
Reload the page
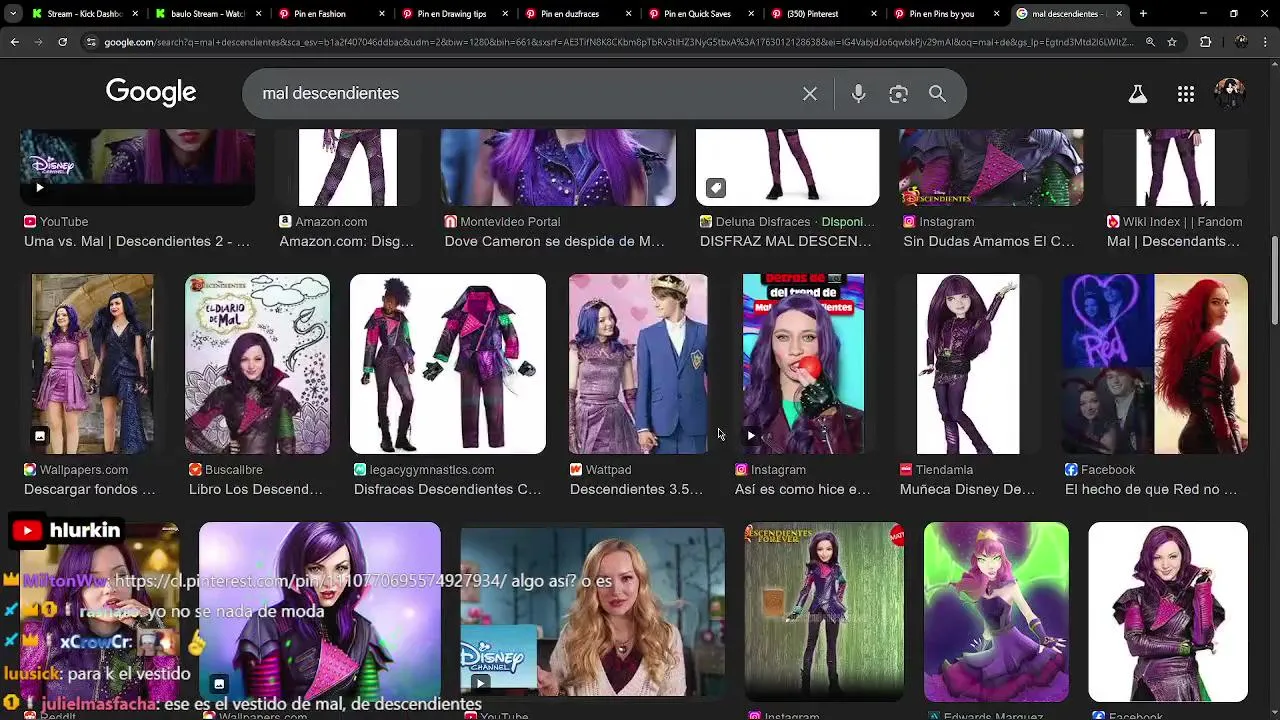pos(62,42)
